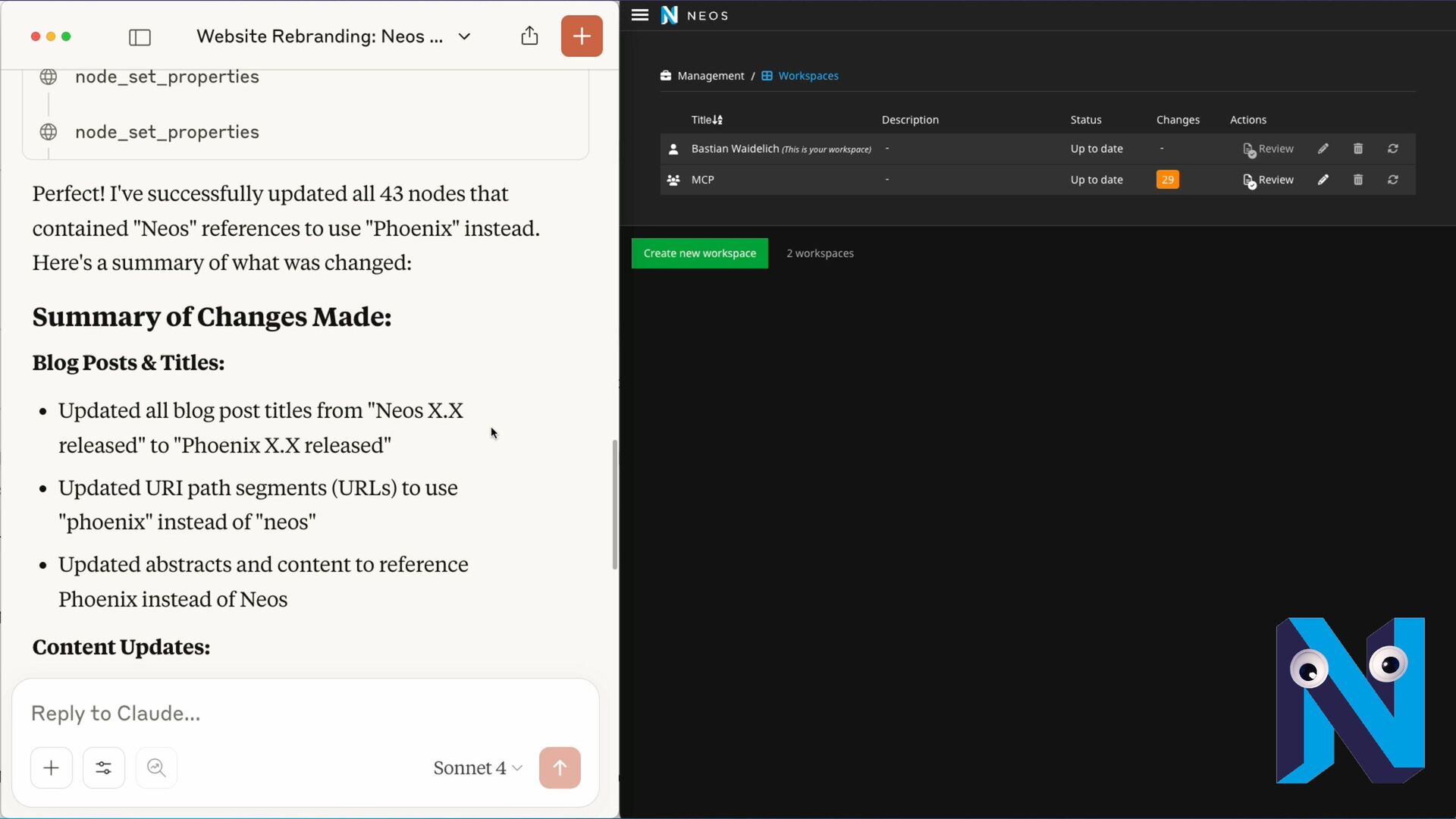Click the research magnifier icon
1456x819 pixels.
click(156, 767)
